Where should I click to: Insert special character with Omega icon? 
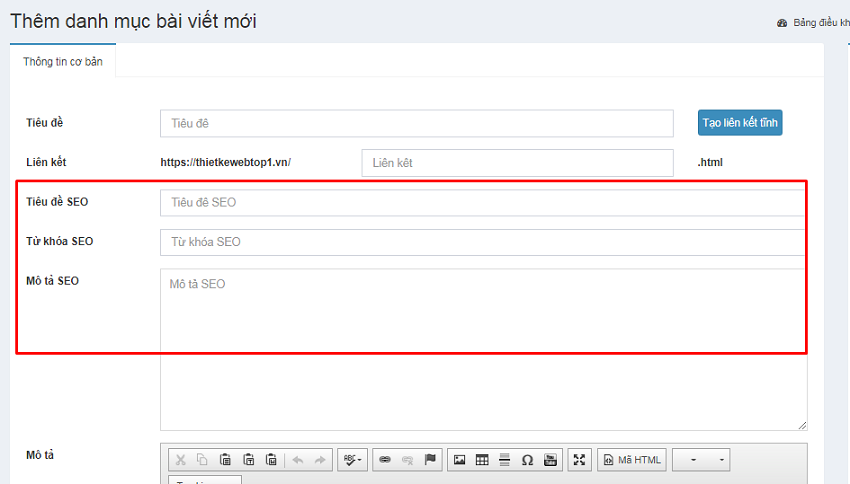[x=528, y=460]
